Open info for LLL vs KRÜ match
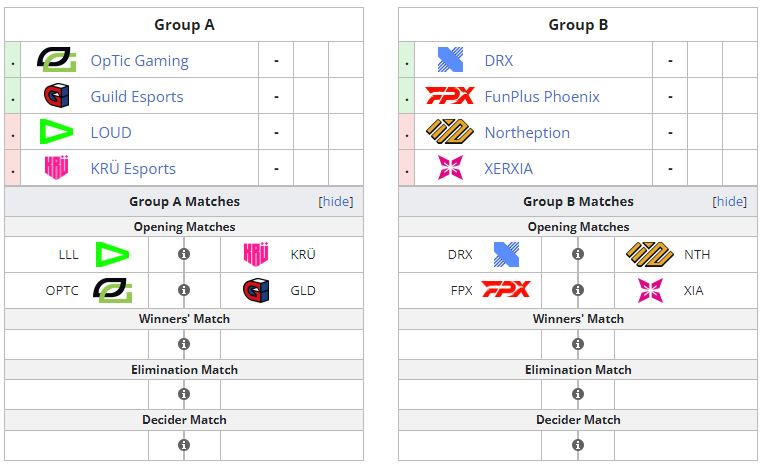 tap(184, 254)
